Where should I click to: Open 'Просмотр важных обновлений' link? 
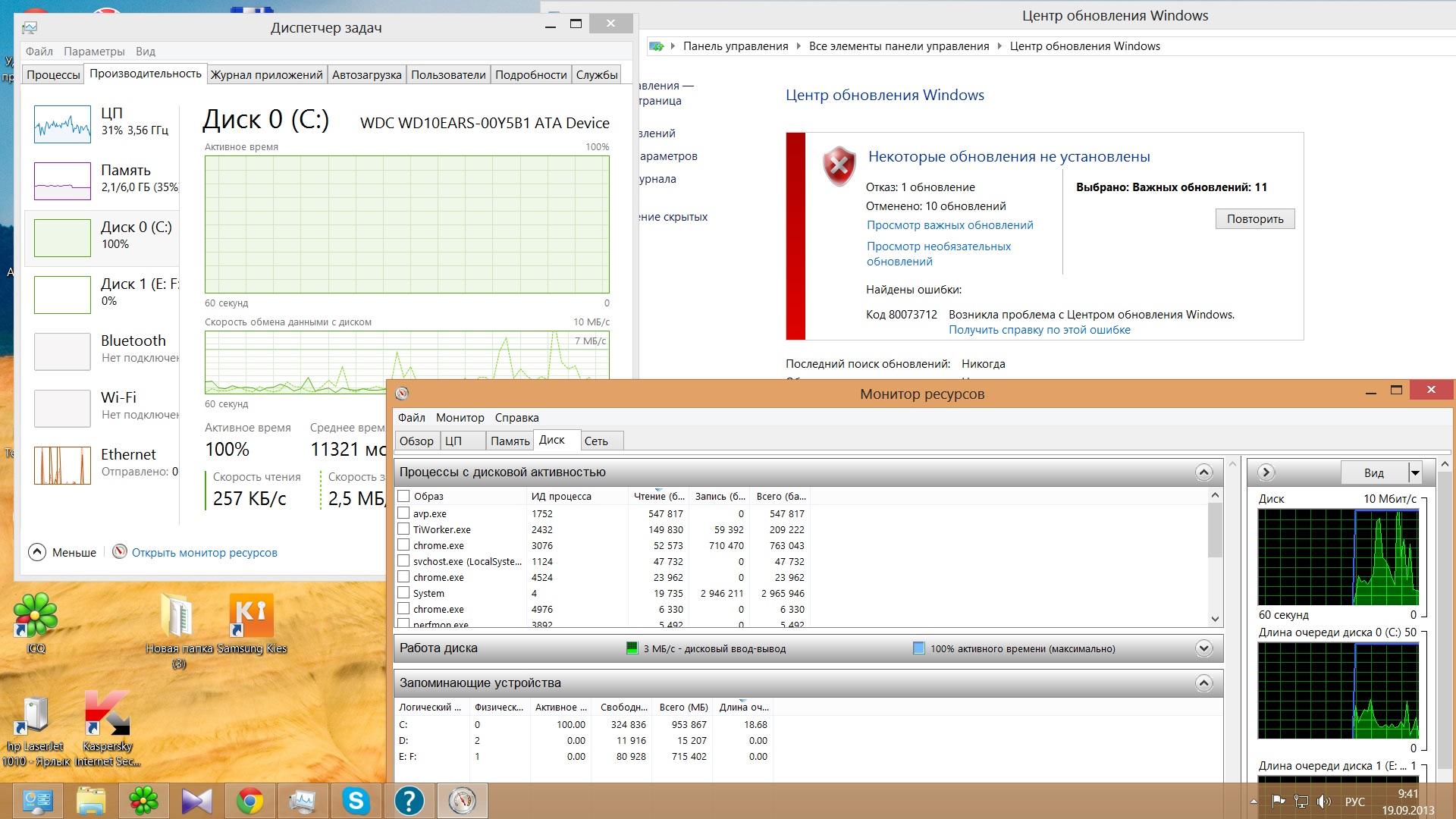[949, 225]
